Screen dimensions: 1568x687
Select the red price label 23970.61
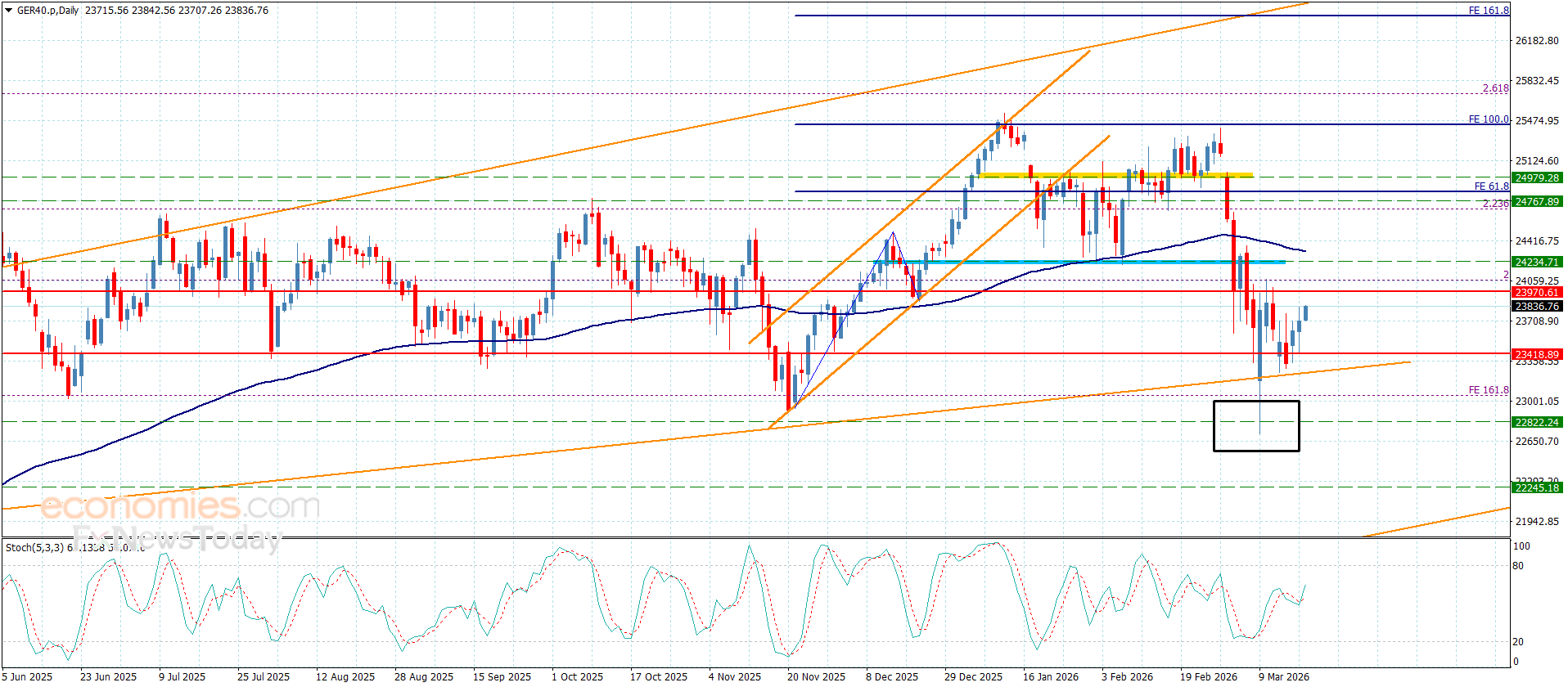(x=1537, y=292)
